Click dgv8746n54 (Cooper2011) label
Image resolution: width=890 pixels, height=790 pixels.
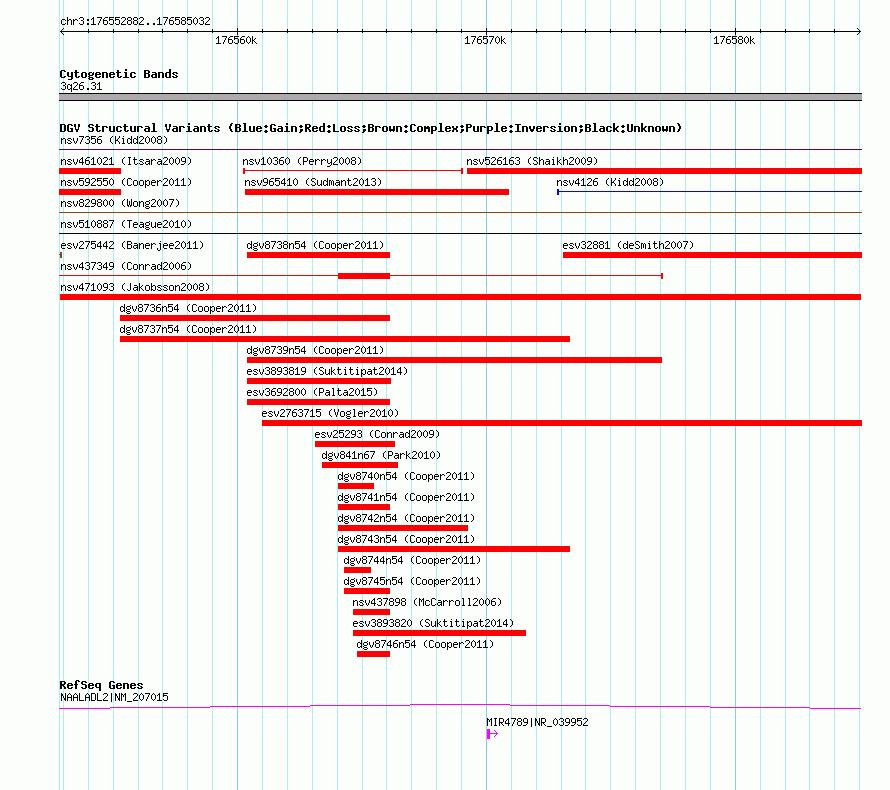(x=425, y=644)
